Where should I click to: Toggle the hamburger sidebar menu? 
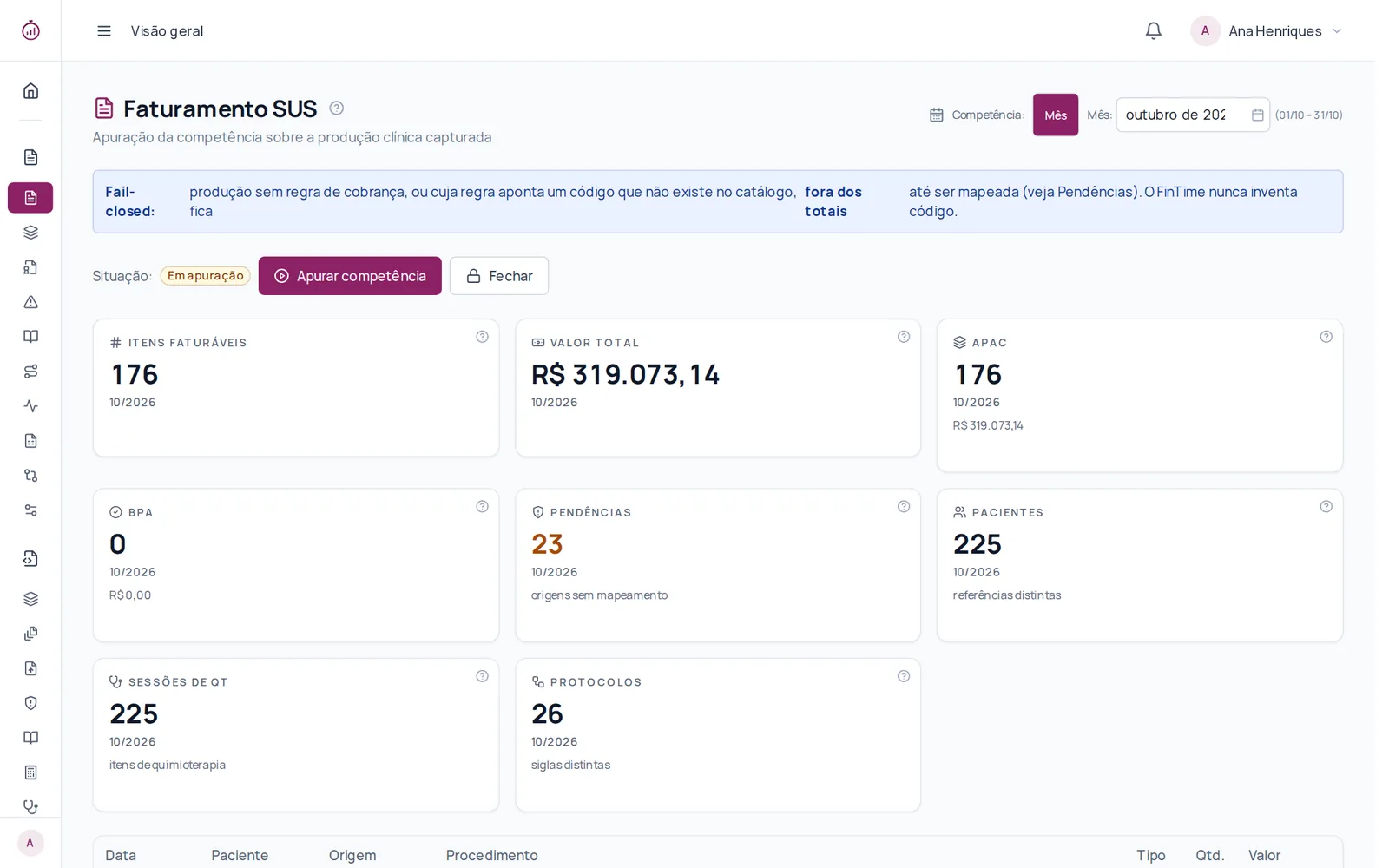[104, 31]
